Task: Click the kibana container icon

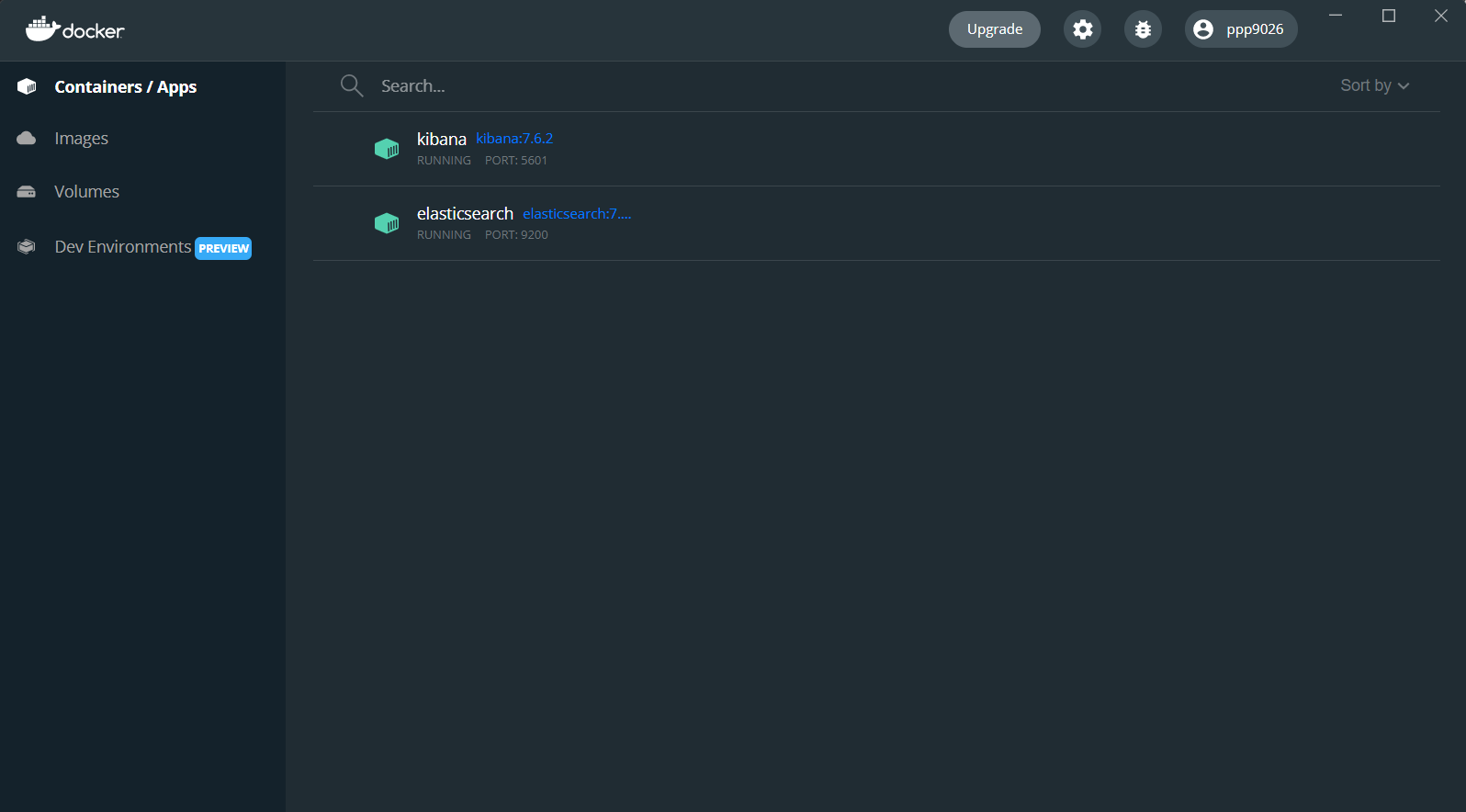Action: [x=387, y=149]
